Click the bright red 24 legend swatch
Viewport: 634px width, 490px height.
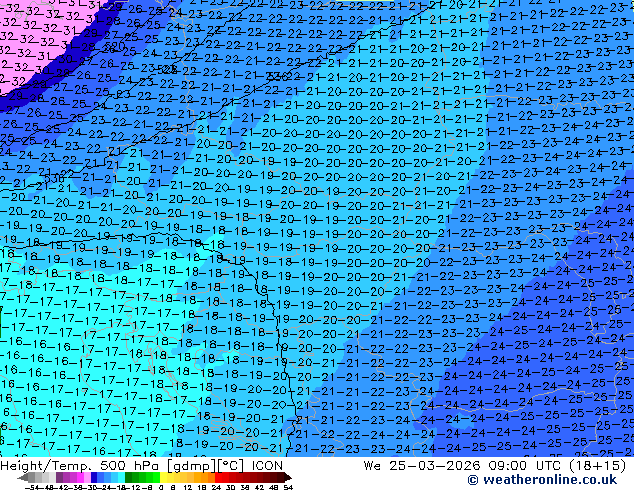pos(218,477)
